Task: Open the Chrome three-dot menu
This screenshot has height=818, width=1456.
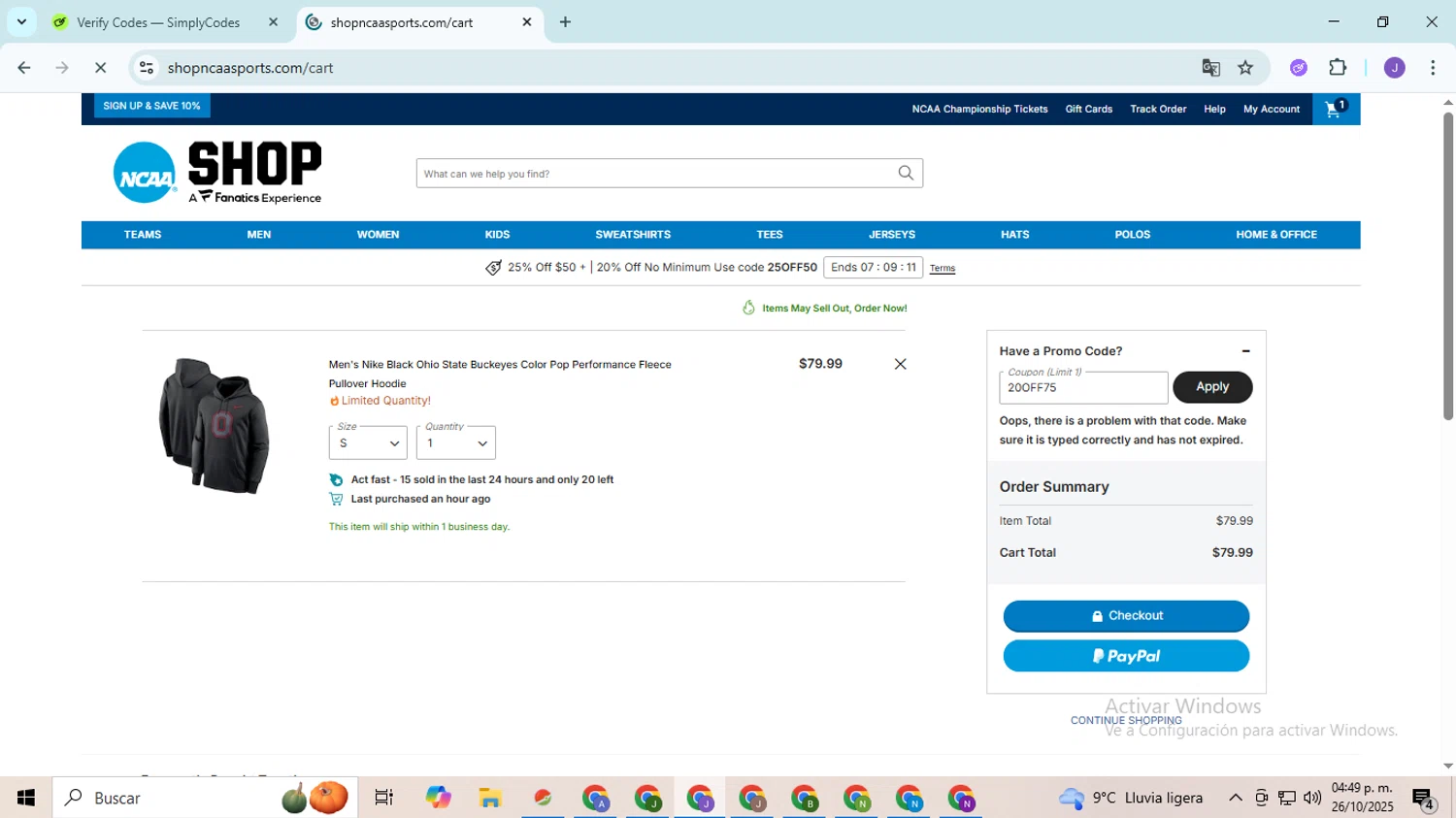Action: pyautogui.click(x=1433, y=68)
